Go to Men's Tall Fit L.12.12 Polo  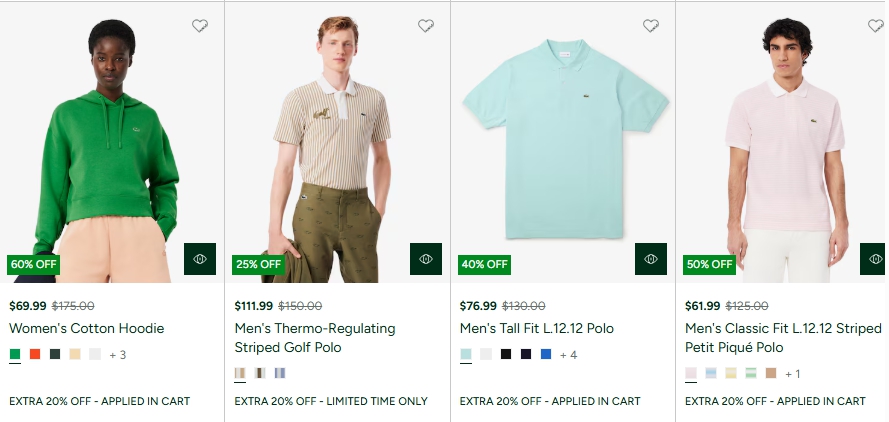tap(536, 328)
